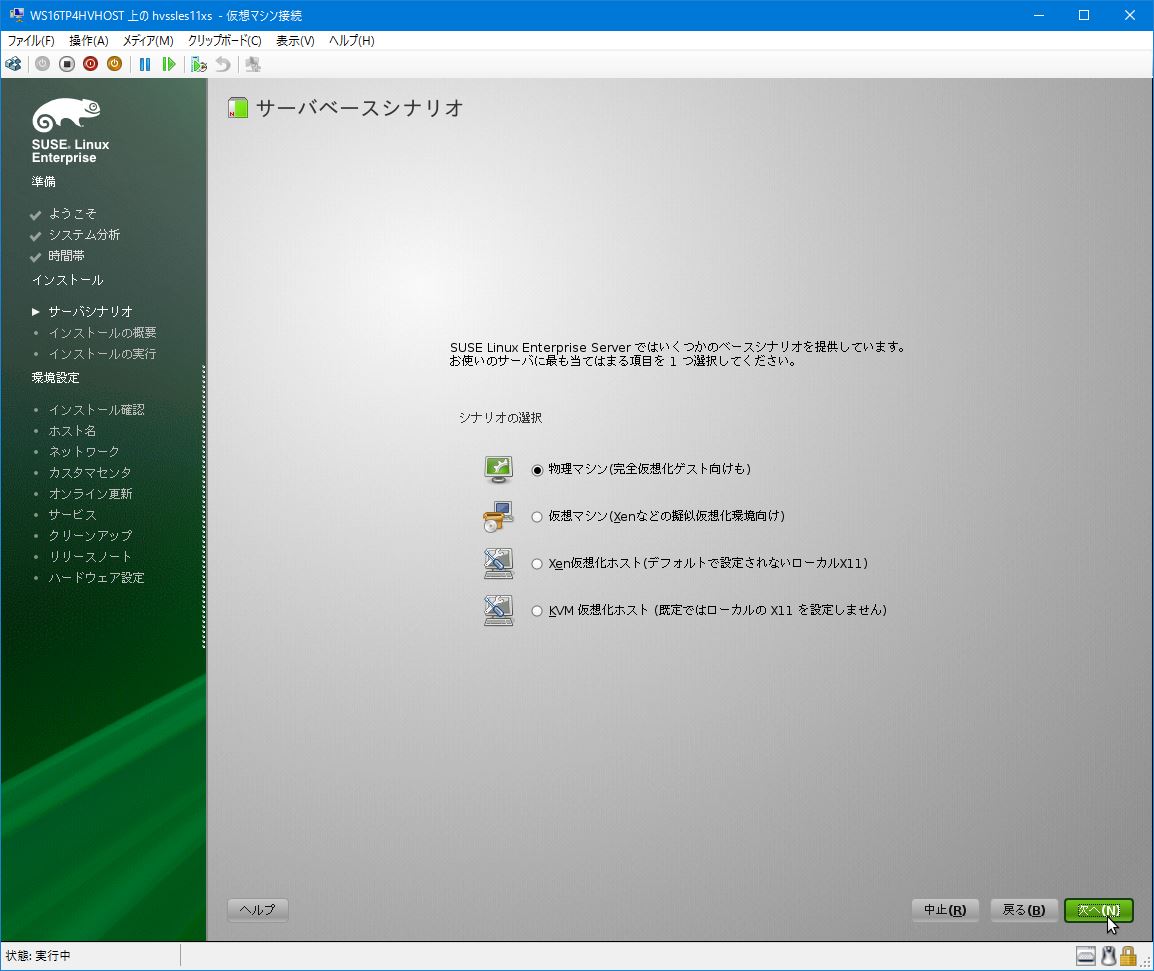
Task: Click the green Reset VM icon
Action: 169,64
